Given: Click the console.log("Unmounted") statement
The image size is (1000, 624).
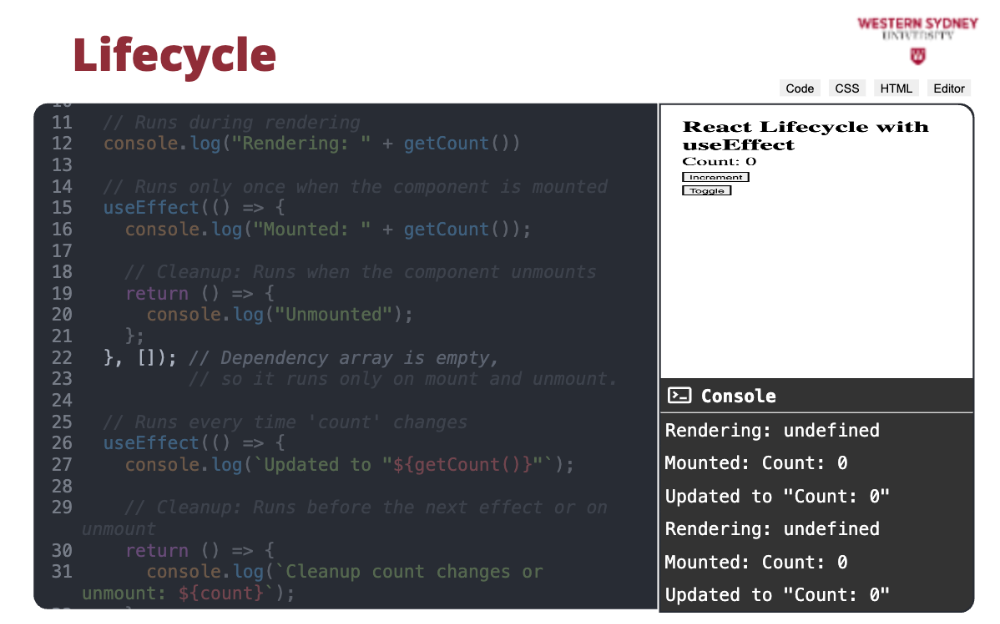Looking at the screenshot, I should [279, 315].
